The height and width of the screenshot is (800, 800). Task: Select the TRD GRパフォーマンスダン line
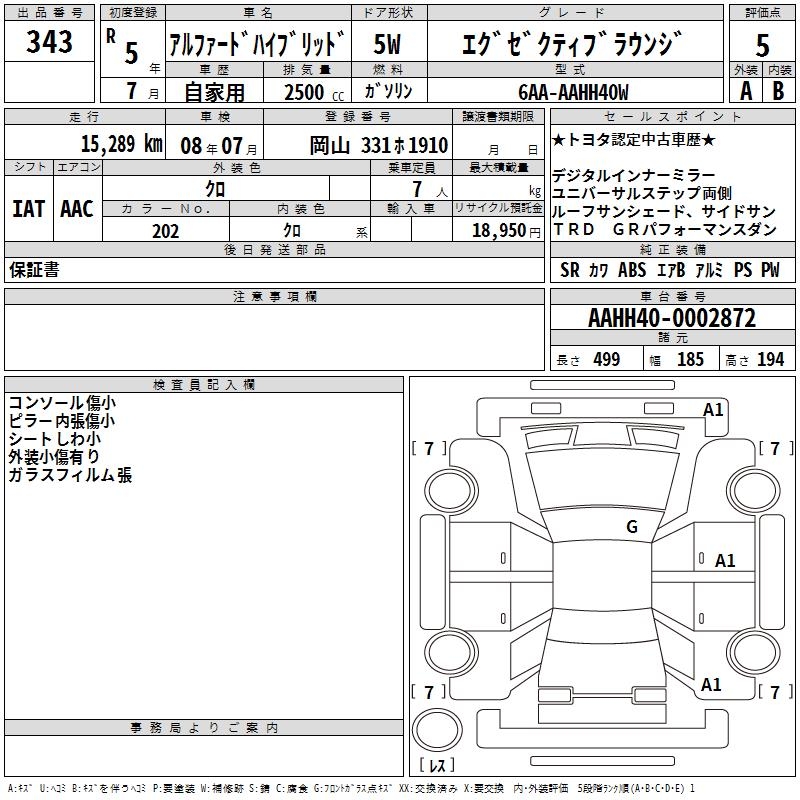pyautogui.click(x=665, y=230)
